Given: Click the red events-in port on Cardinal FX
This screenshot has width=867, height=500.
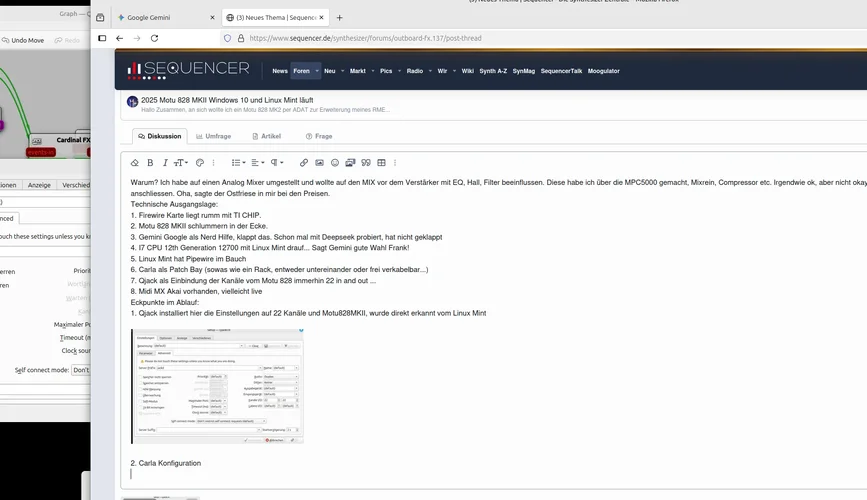Looking at the screenshot, I should click(41, 152).
